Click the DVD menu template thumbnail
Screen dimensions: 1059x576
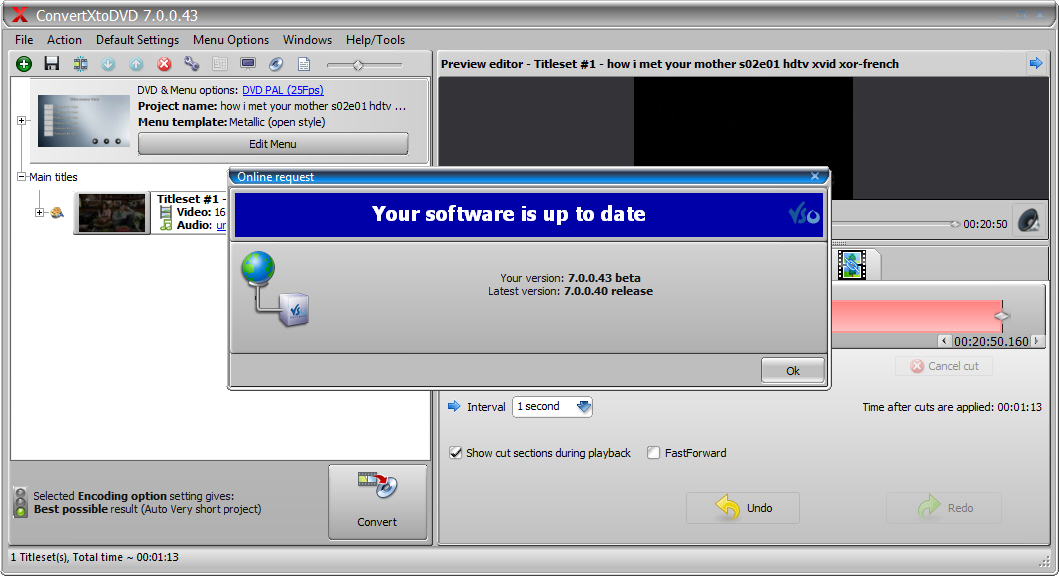click(x=84, y=121)
